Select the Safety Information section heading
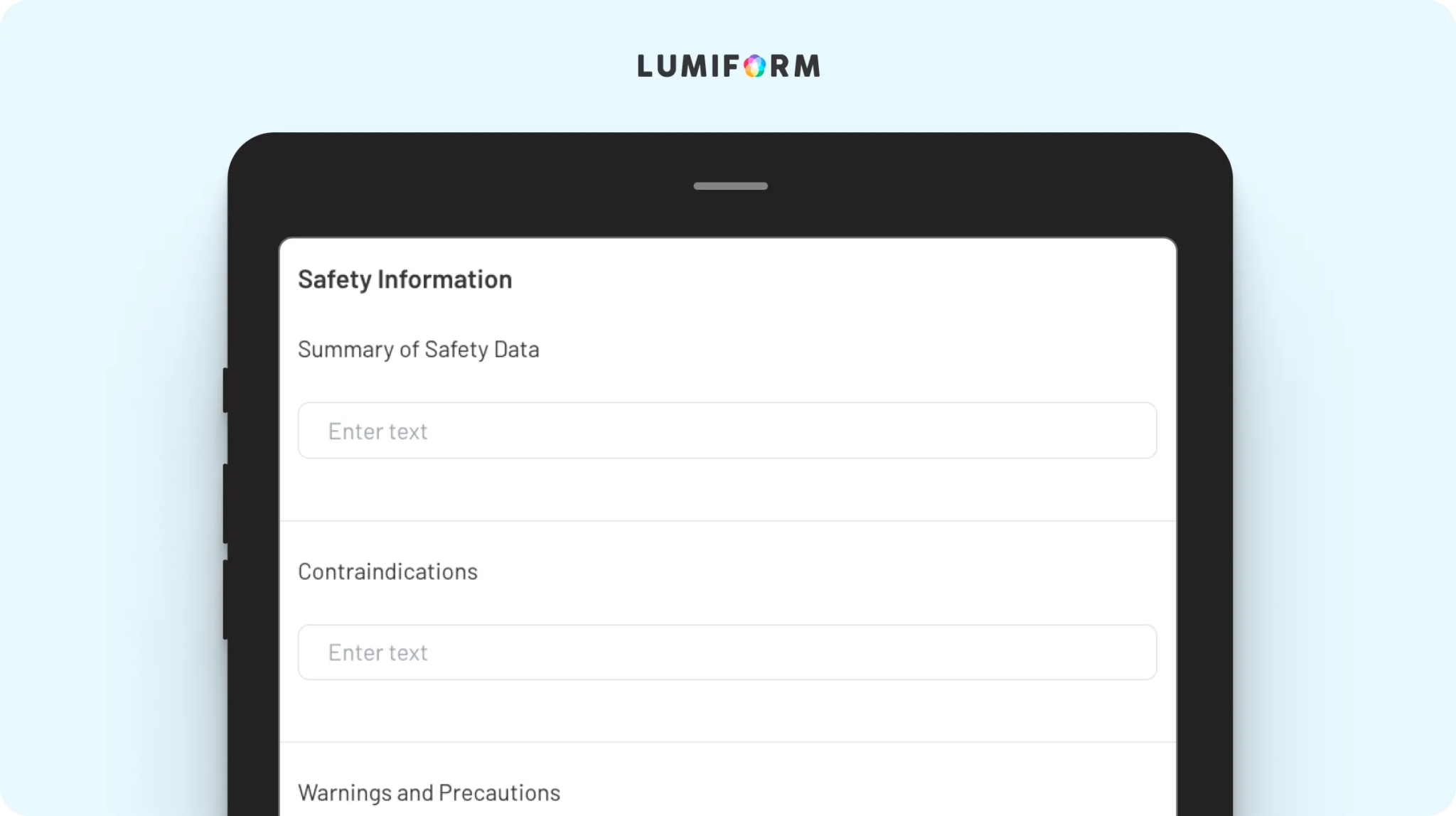 click(405, 279)
